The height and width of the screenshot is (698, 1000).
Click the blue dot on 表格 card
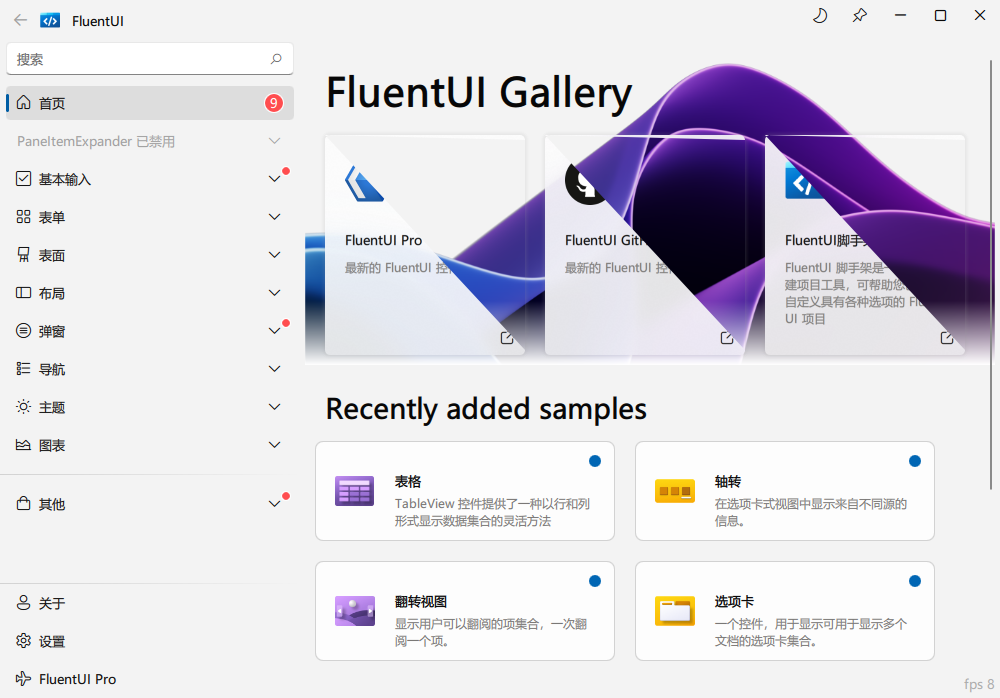(x=595, y=461)
